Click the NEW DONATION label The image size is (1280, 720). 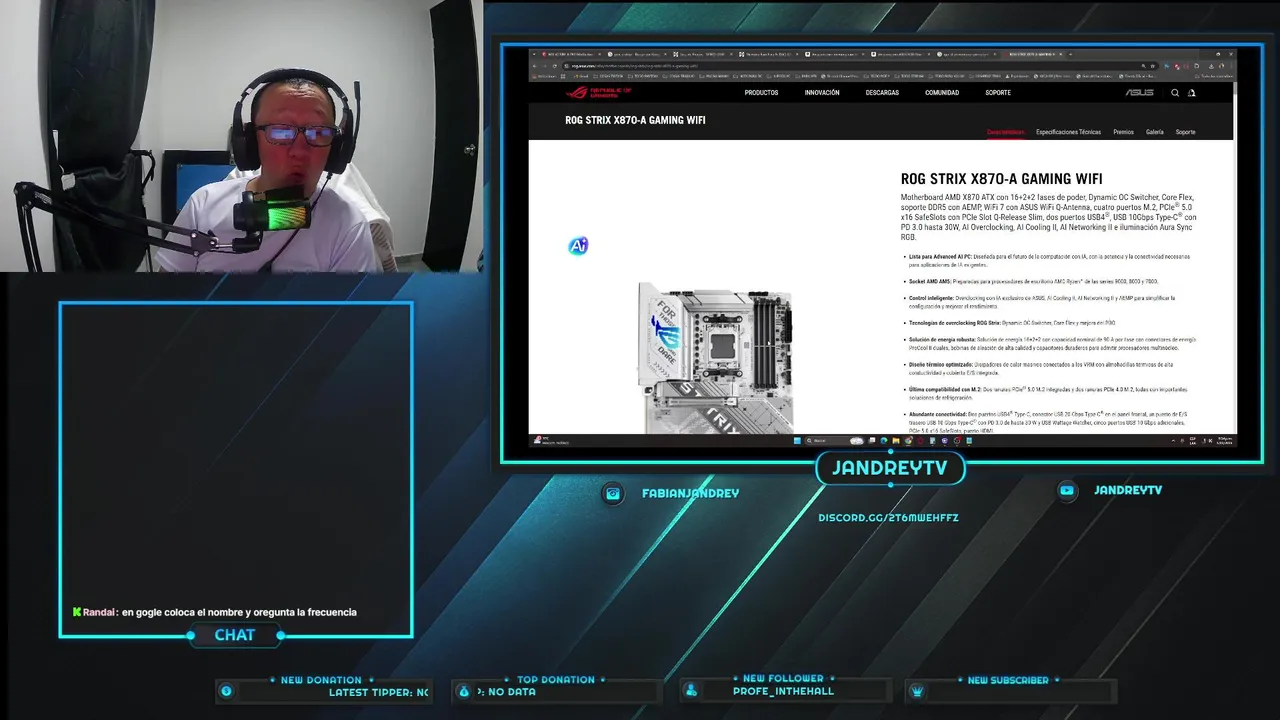coord(320,680)
